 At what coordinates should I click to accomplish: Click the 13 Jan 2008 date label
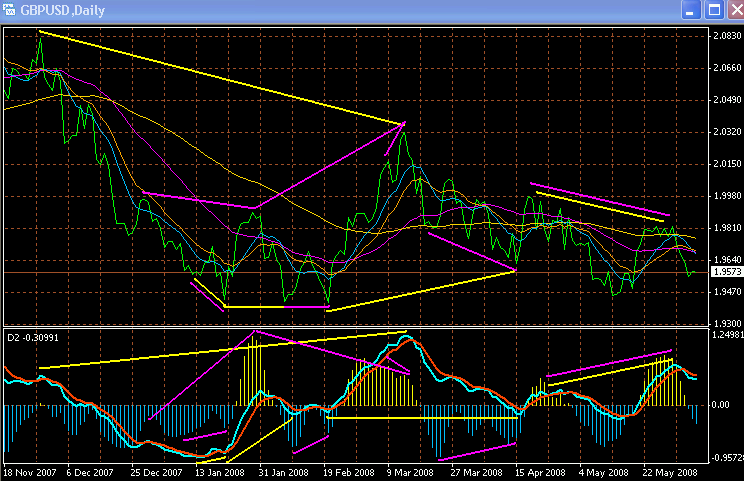[x=220, y=473]
